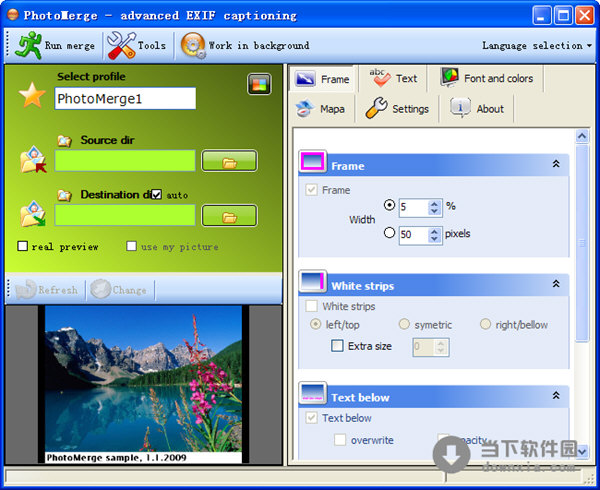Click the small folder icon next to Destination dir

[x=65, y=195]
